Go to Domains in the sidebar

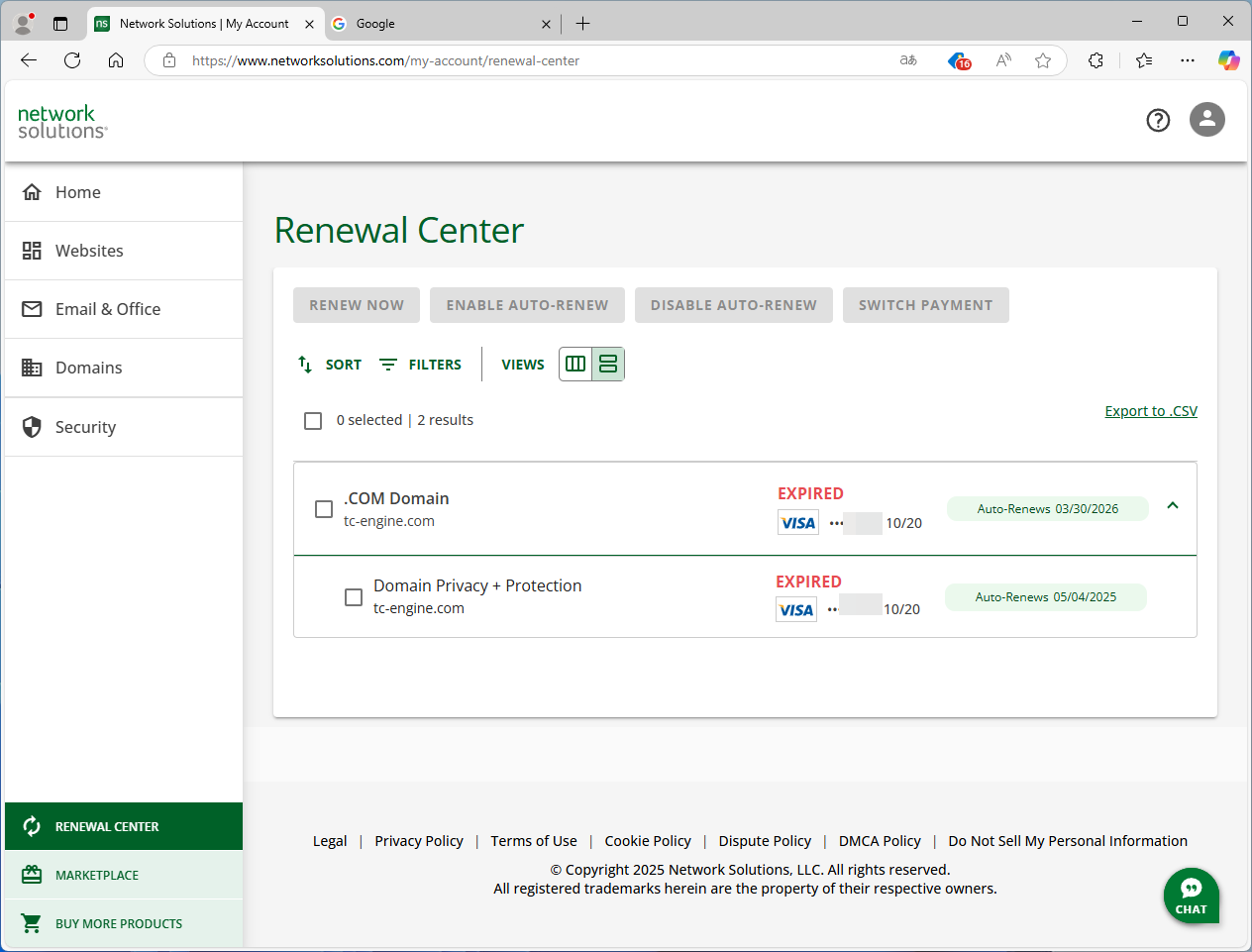89,368
